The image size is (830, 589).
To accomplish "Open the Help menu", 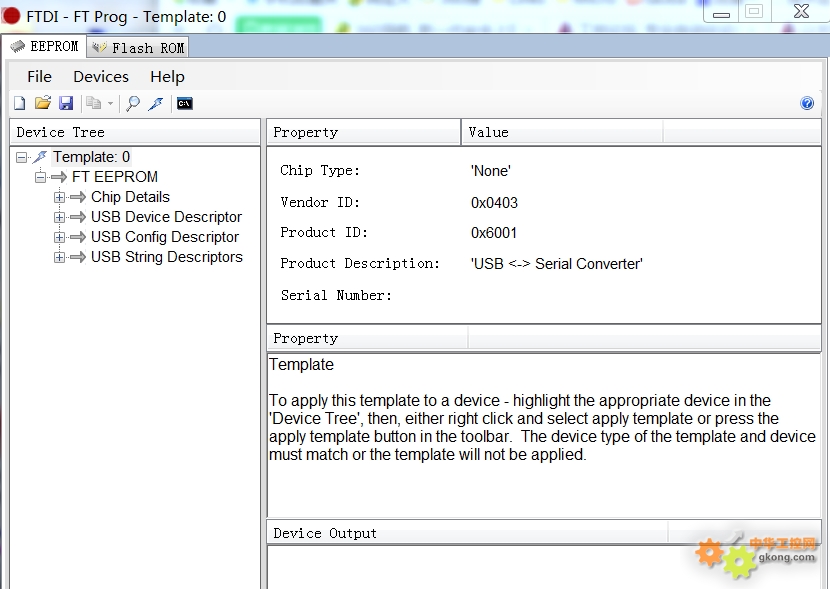I will [x=167, y=77].
